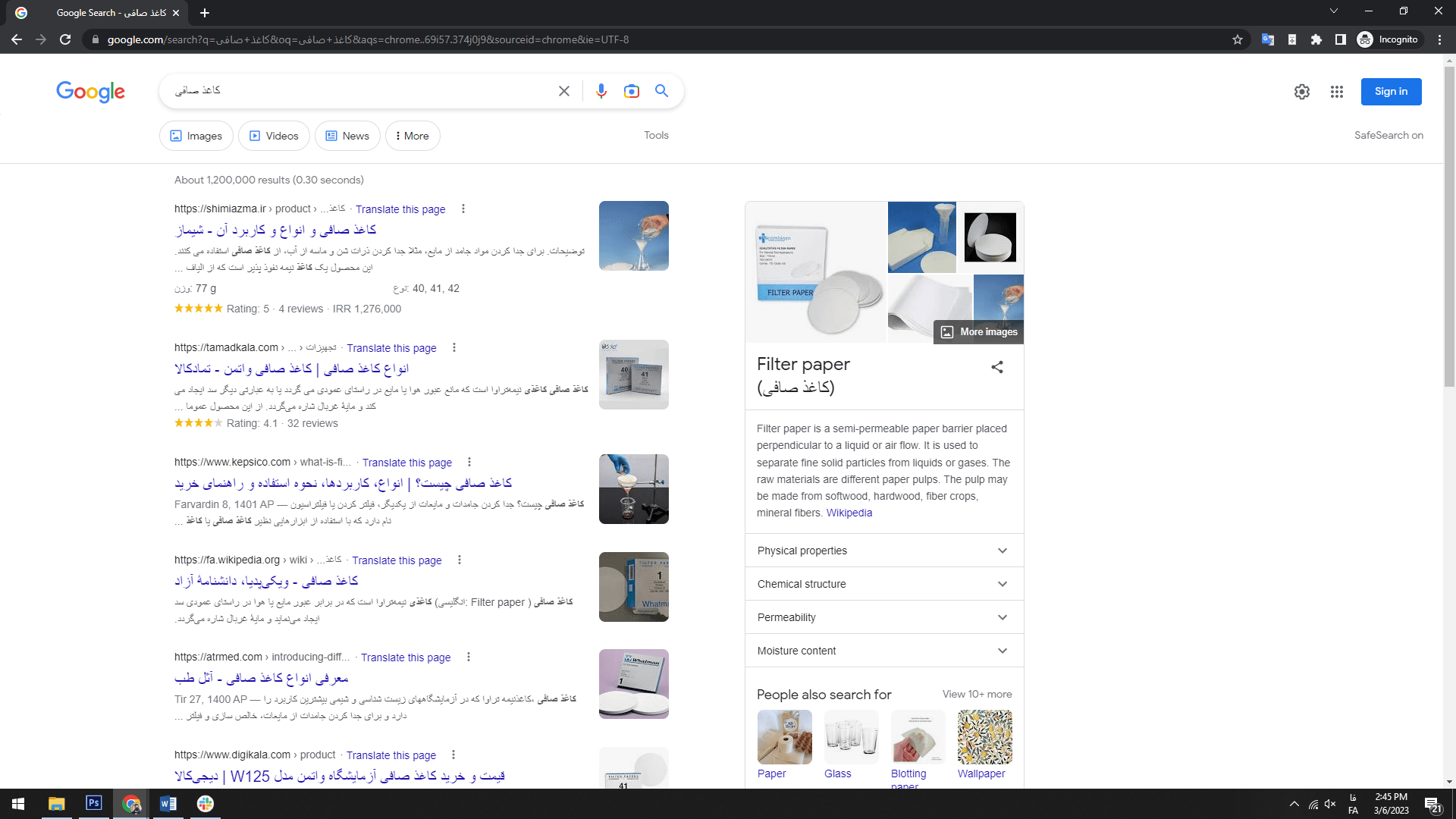
Task: Open more options for shimiazma.ir result
Action: (x=463, y=209)
